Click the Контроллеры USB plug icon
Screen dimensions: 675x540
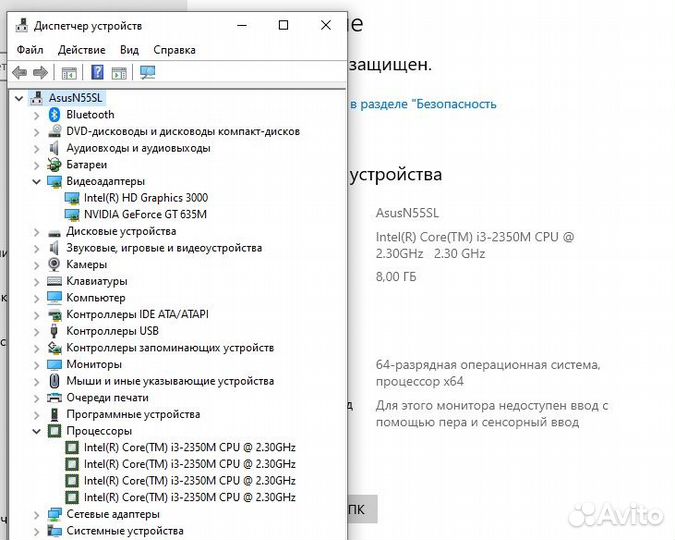(54, 331)
